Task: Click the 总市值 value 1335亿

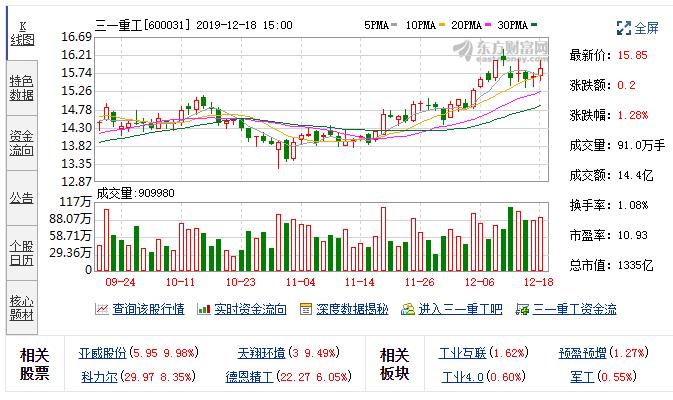Action: [636, 265]
